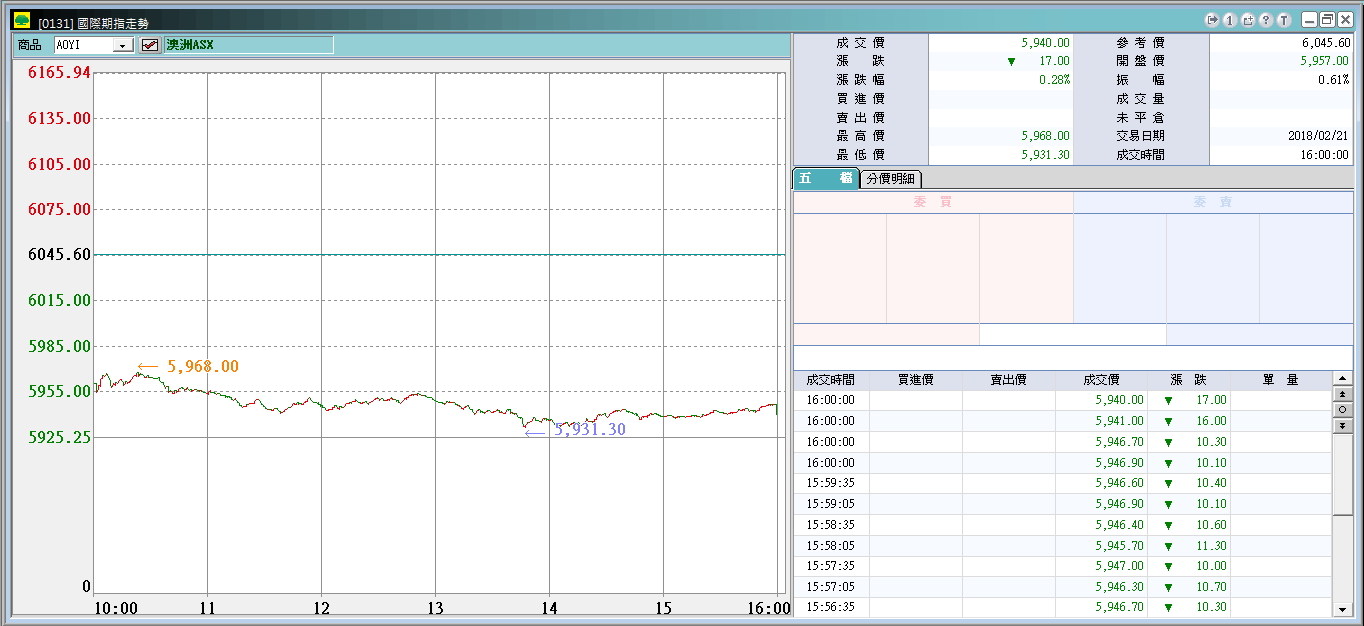Click the add-window plus icon in title bar
Viewport: 1364px width, 626px height.
coord(1248,19)
